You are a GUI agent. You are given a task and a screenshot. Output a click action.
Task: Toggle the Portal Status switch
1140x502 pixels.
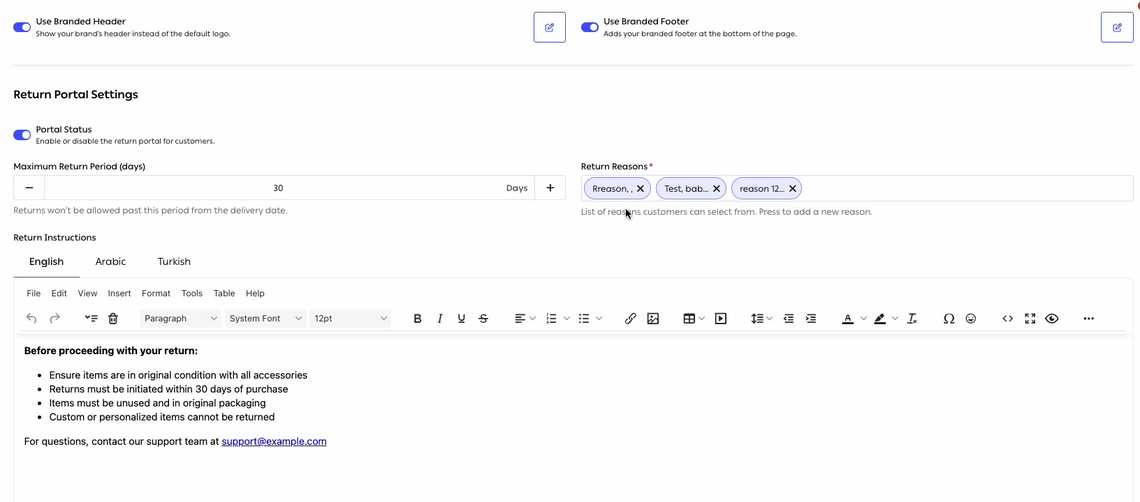click(x=22, y=135)
